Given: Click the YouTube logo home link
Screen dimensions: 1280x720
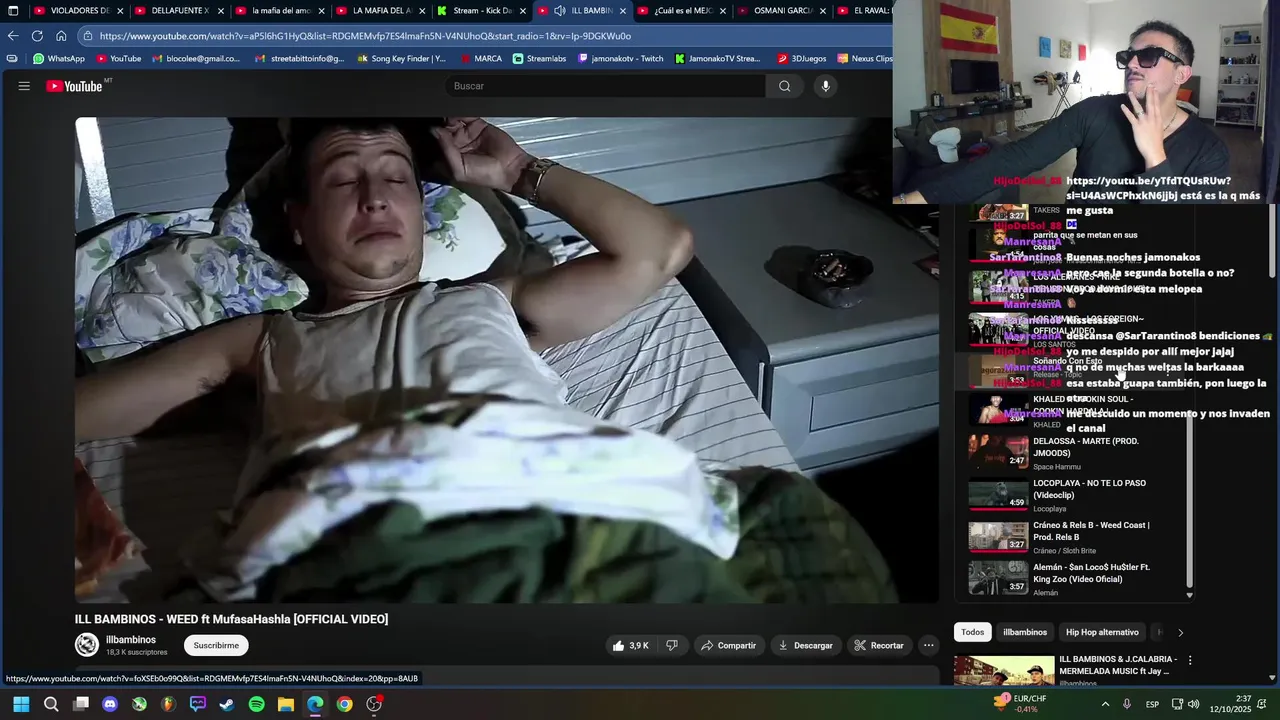Looking at the screenshot, I should click(75, 86).
